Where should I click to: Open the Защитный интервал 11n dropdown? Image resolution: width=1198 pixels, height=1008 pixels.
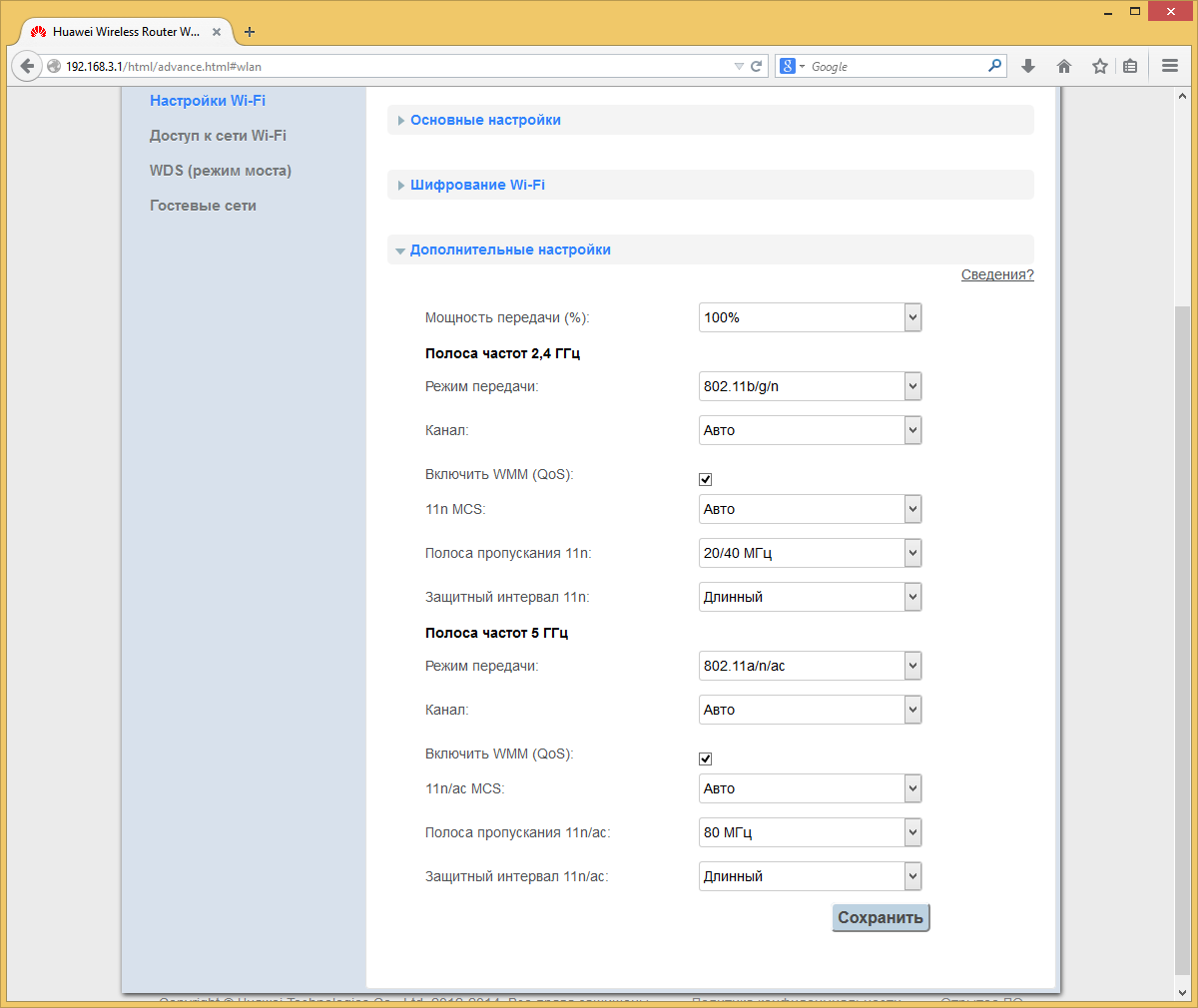coord(810,597)
